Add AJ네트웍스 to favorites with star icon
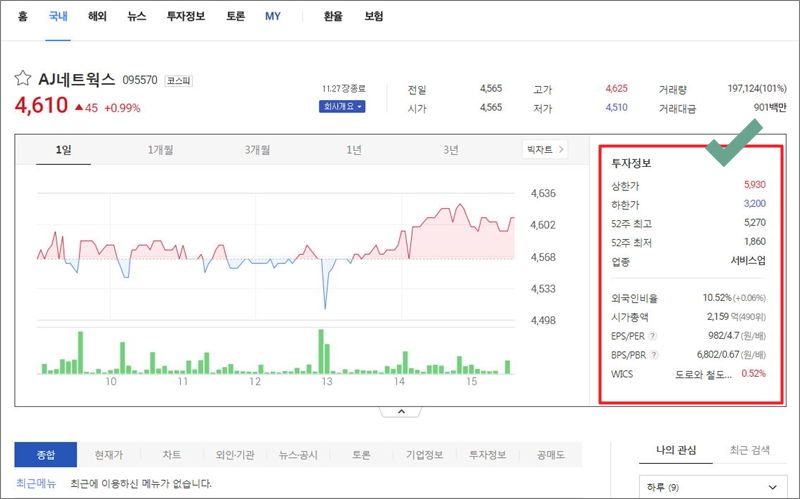Image resolution: width=800 pixels, height=499 pixels. (22, 78)
